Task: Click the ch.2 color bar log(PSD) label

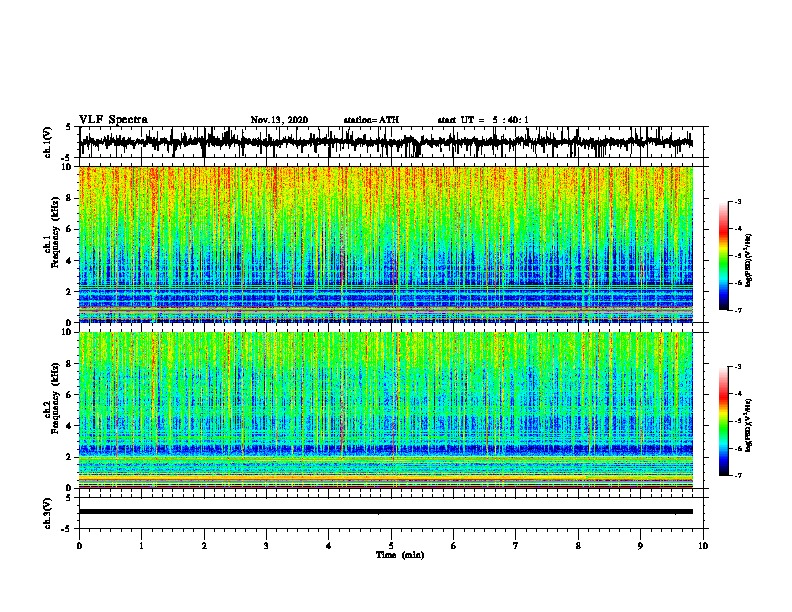Action: pyautogui.click(x=748, y=425)
